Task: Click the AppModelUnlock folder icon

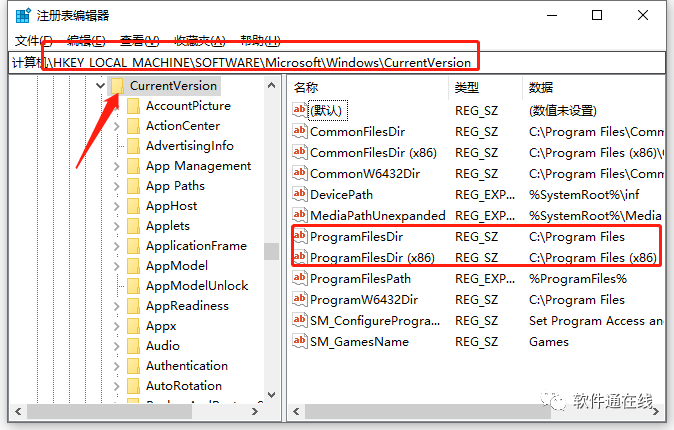Action: click(133, 286)
